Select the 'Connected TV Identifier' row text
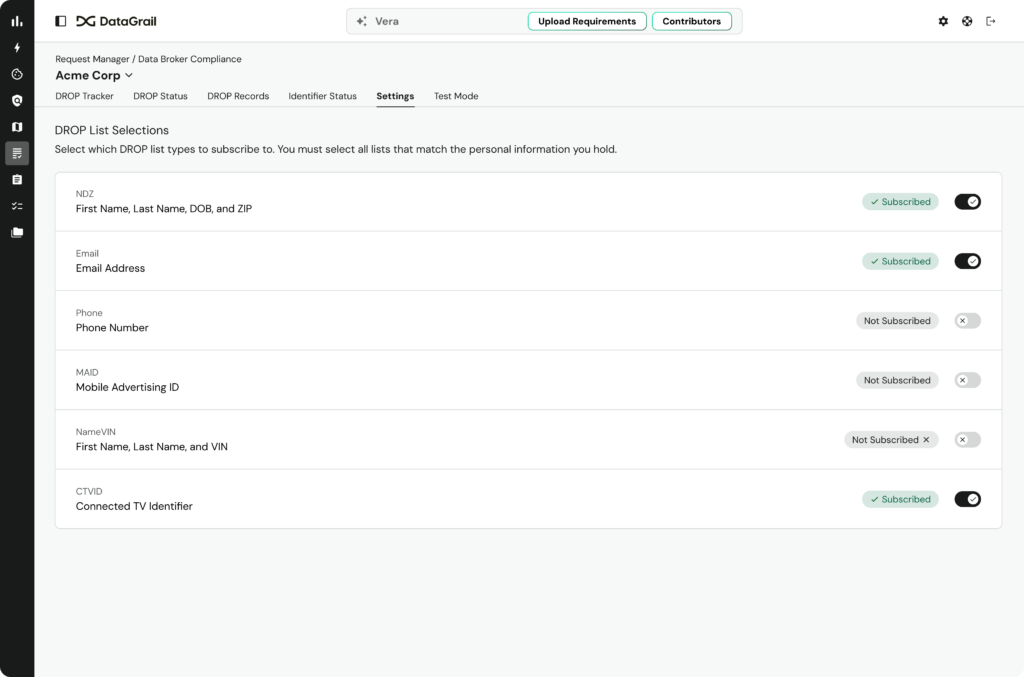The image size is (1024, 677). pos(134,506)
